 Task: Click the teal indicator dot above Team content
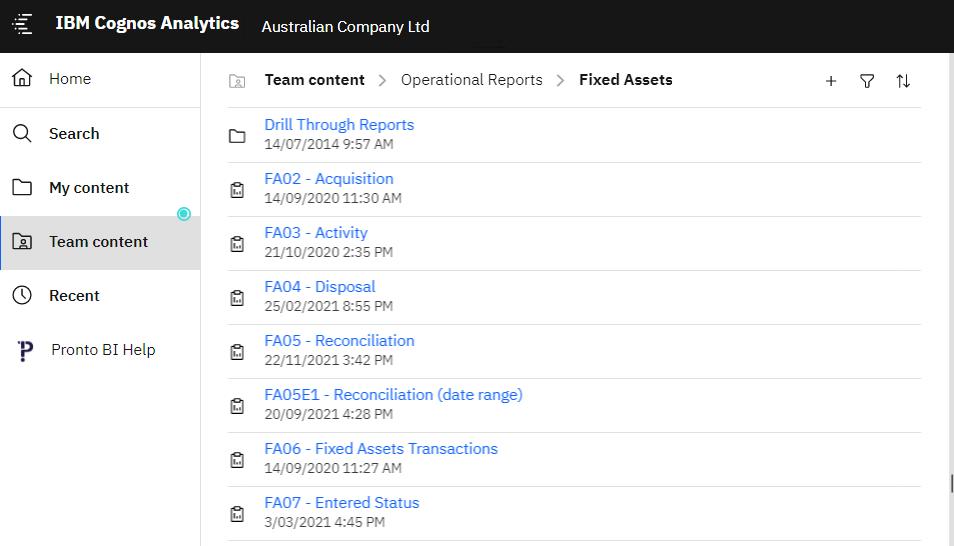pyautogui.click(x=184, y=214)
